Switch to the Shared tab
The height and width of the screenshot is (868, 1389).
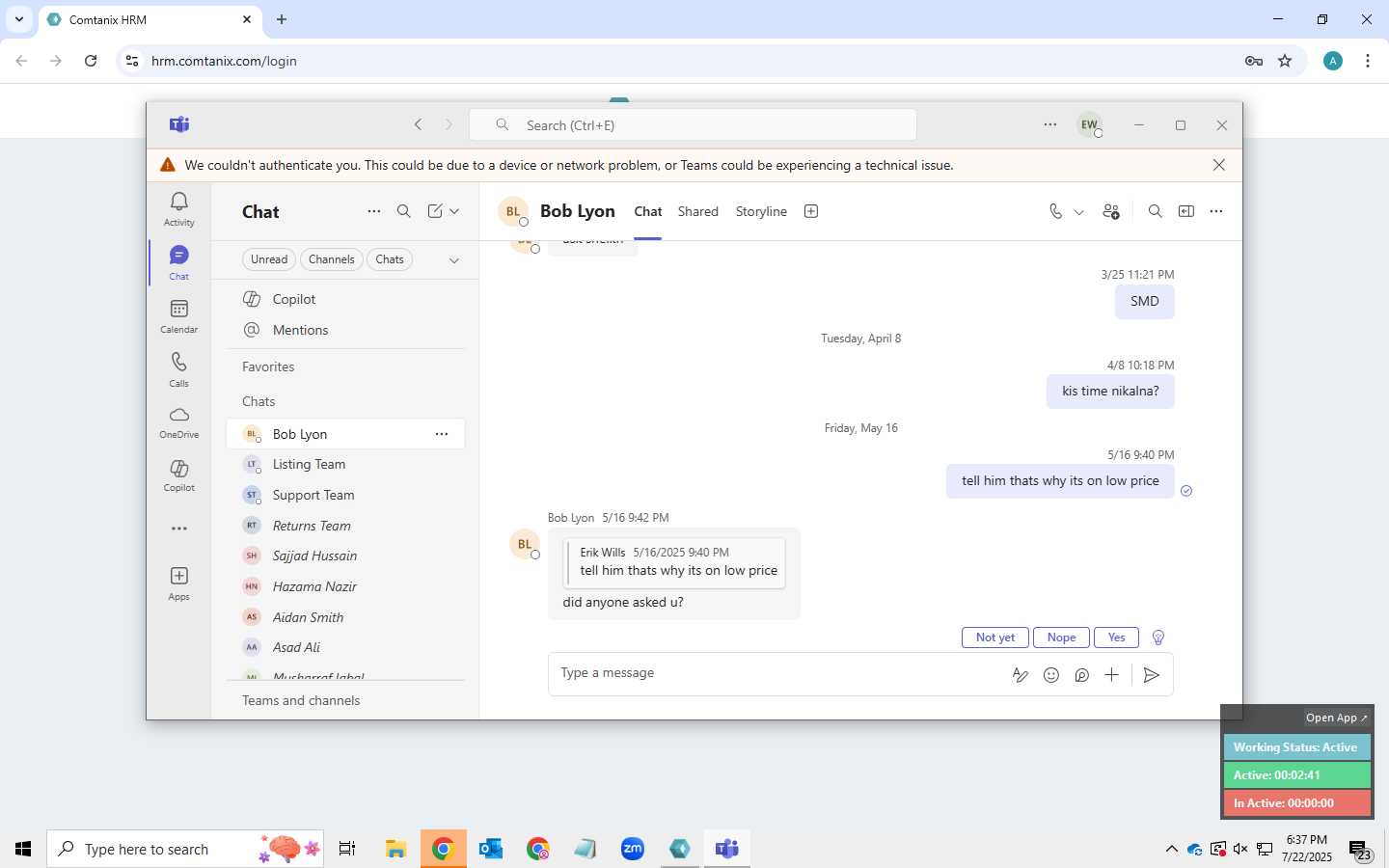point(697,211)
